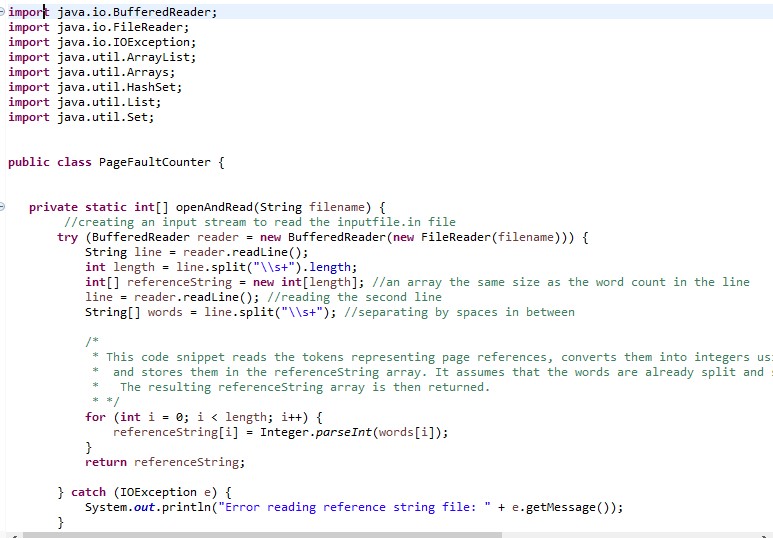This screenshot has height=538, width=773.
Task: Click the block comment line 'and stores them in the referenceString array'
Action: click(431, 372)
